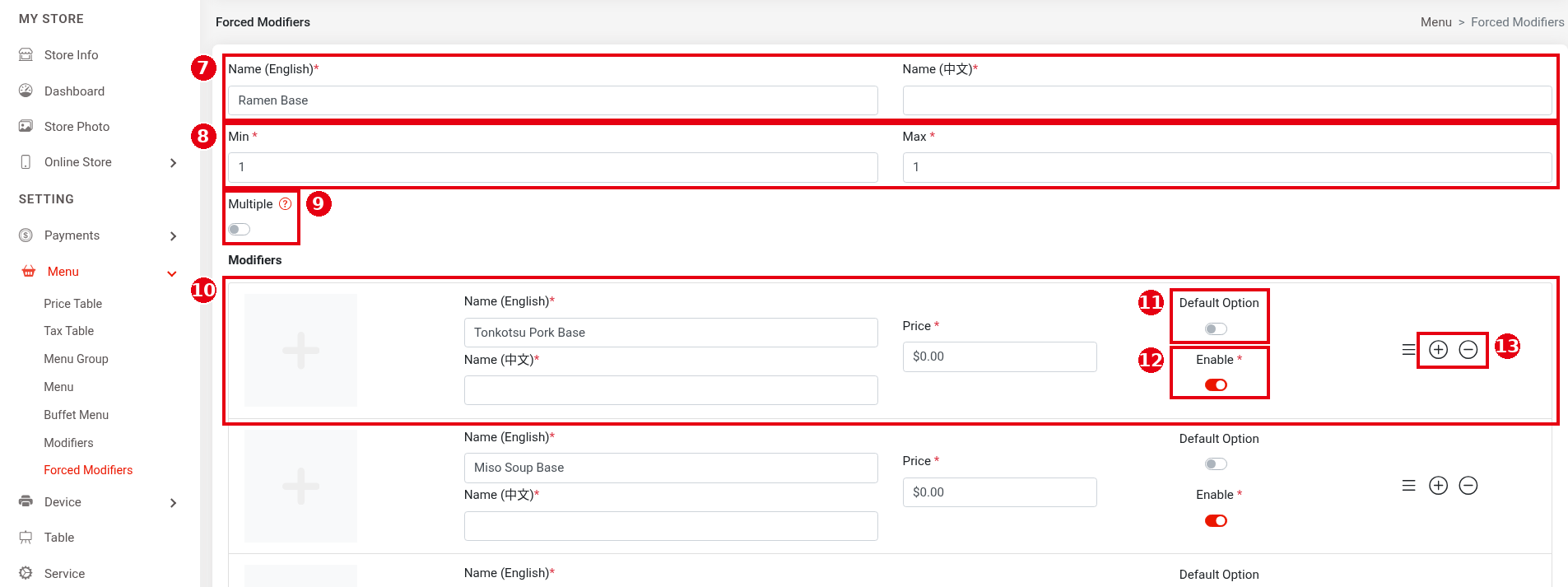Collapse the Menu section chevron

point(172,273)
